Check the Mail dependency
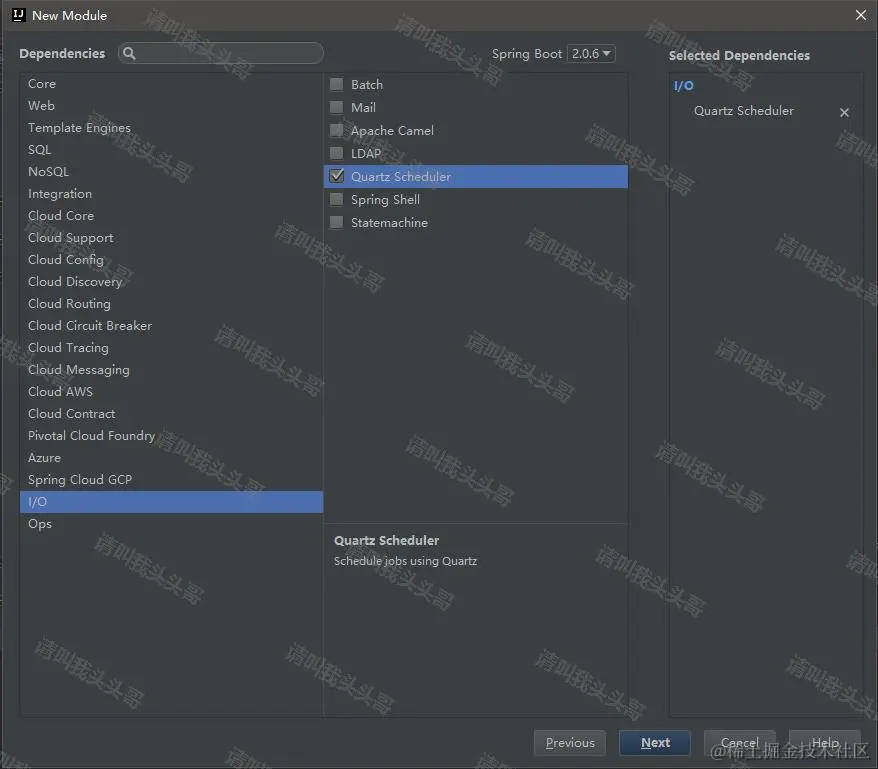 tap(337, 107)
